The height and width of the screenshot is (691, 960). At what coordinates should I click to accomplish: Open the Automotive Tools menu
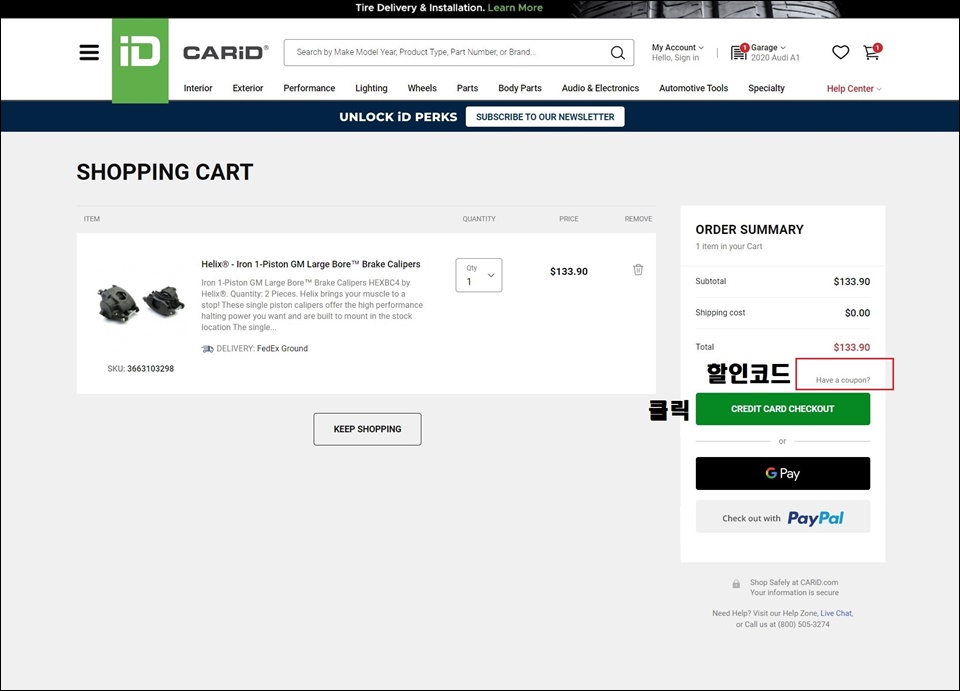pos(694,88)
